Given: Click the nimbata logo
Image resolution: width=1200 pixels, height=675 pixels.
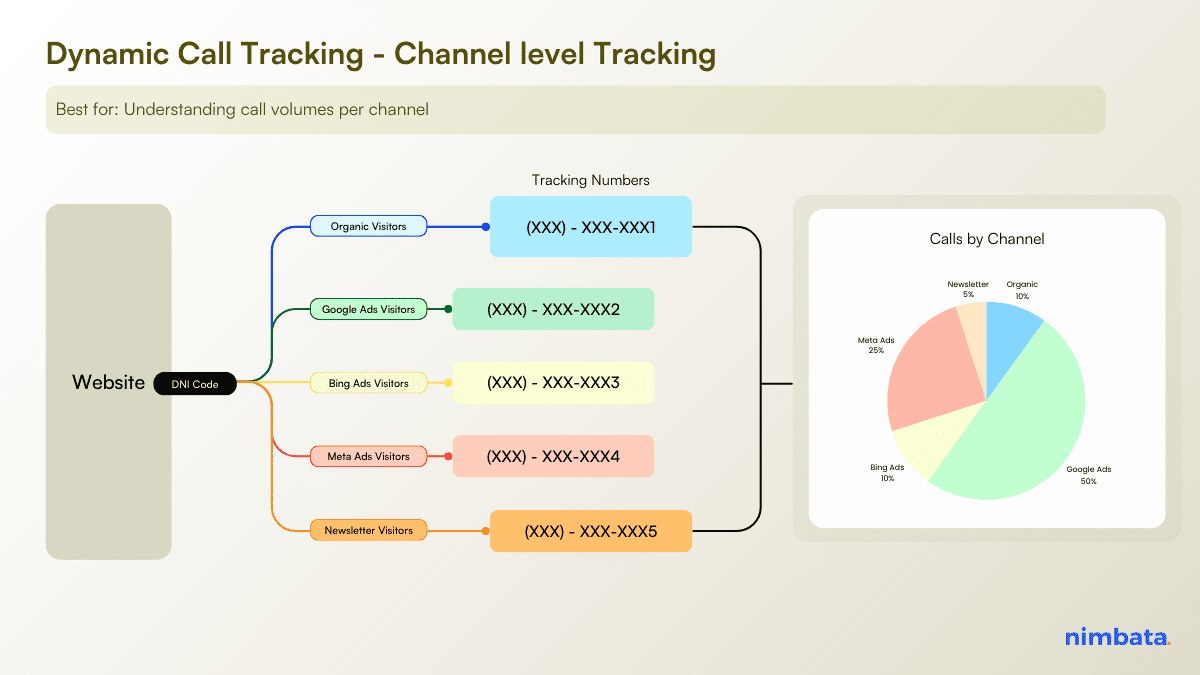Looking at the screenshot, I should pos(1118,636).
